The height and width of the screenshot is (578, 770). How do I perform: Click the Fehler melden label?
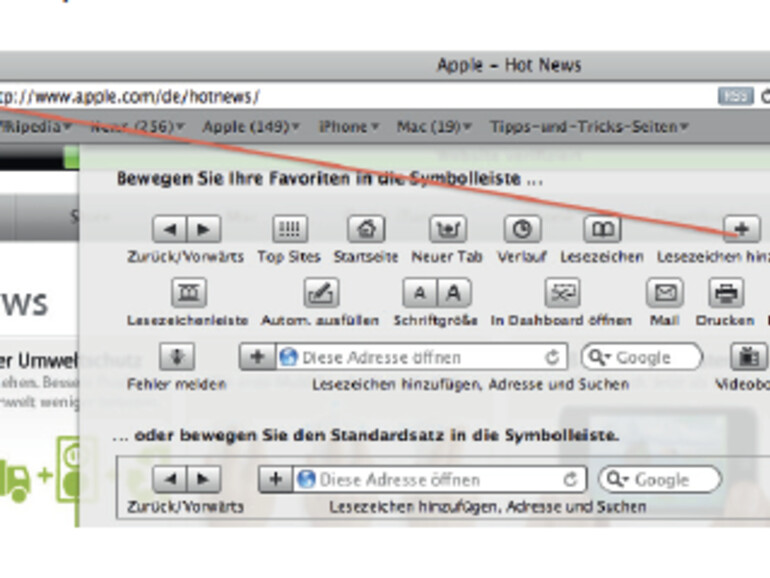(x=177, y=384)
